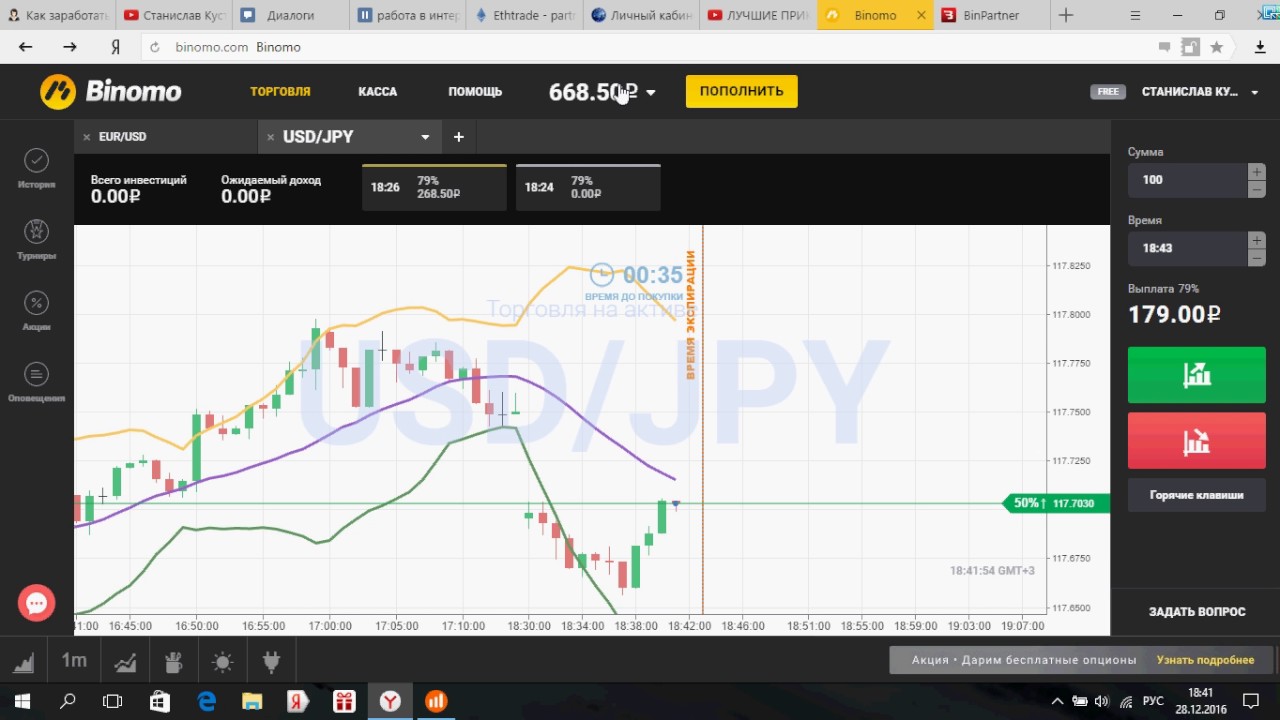
Task: Open the drawing tools hand icon
Action: click(x=173, y=662)
